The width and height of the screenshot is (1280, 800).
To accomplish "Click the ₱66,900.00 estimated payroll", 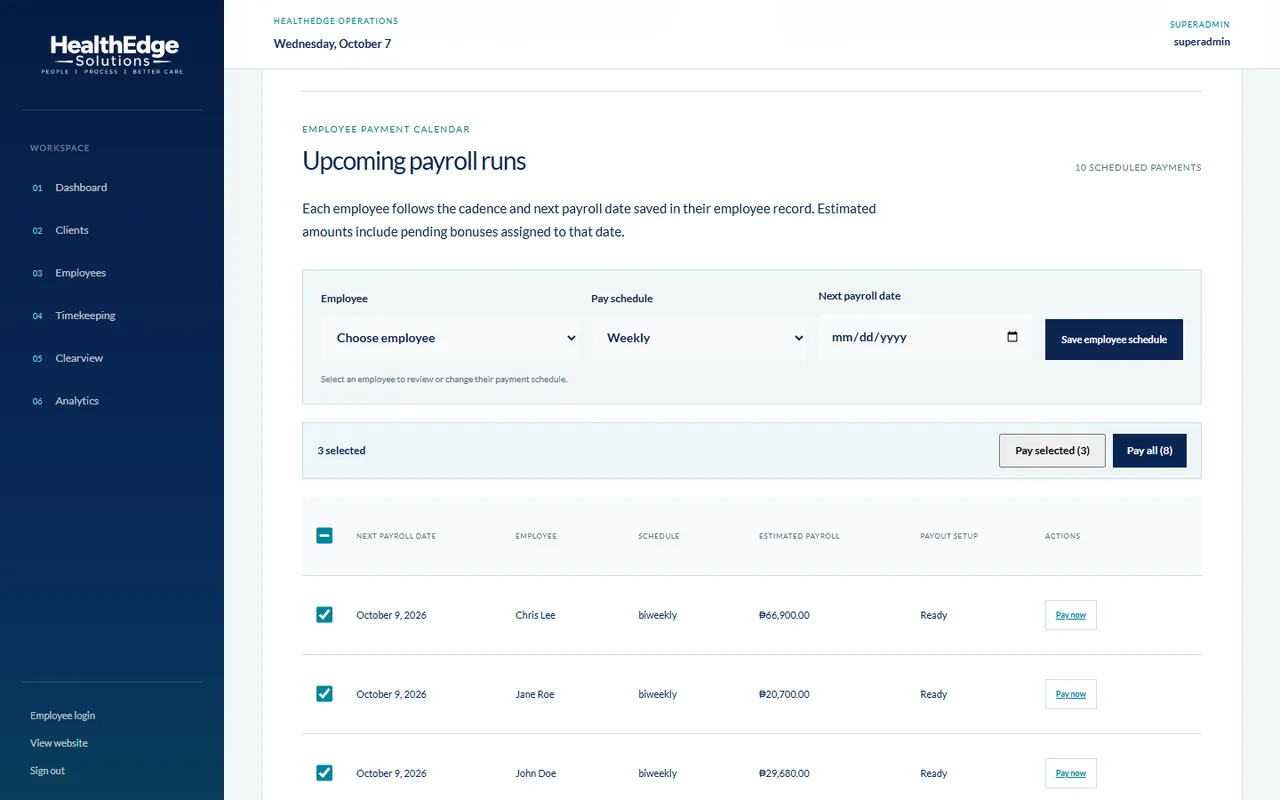I will tap(784, 615).
